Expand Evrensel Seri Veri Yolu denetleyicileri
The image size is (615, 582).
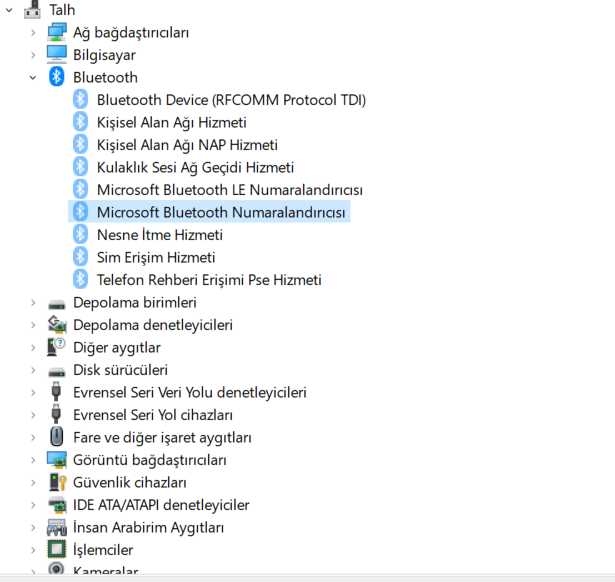[33, 393]
